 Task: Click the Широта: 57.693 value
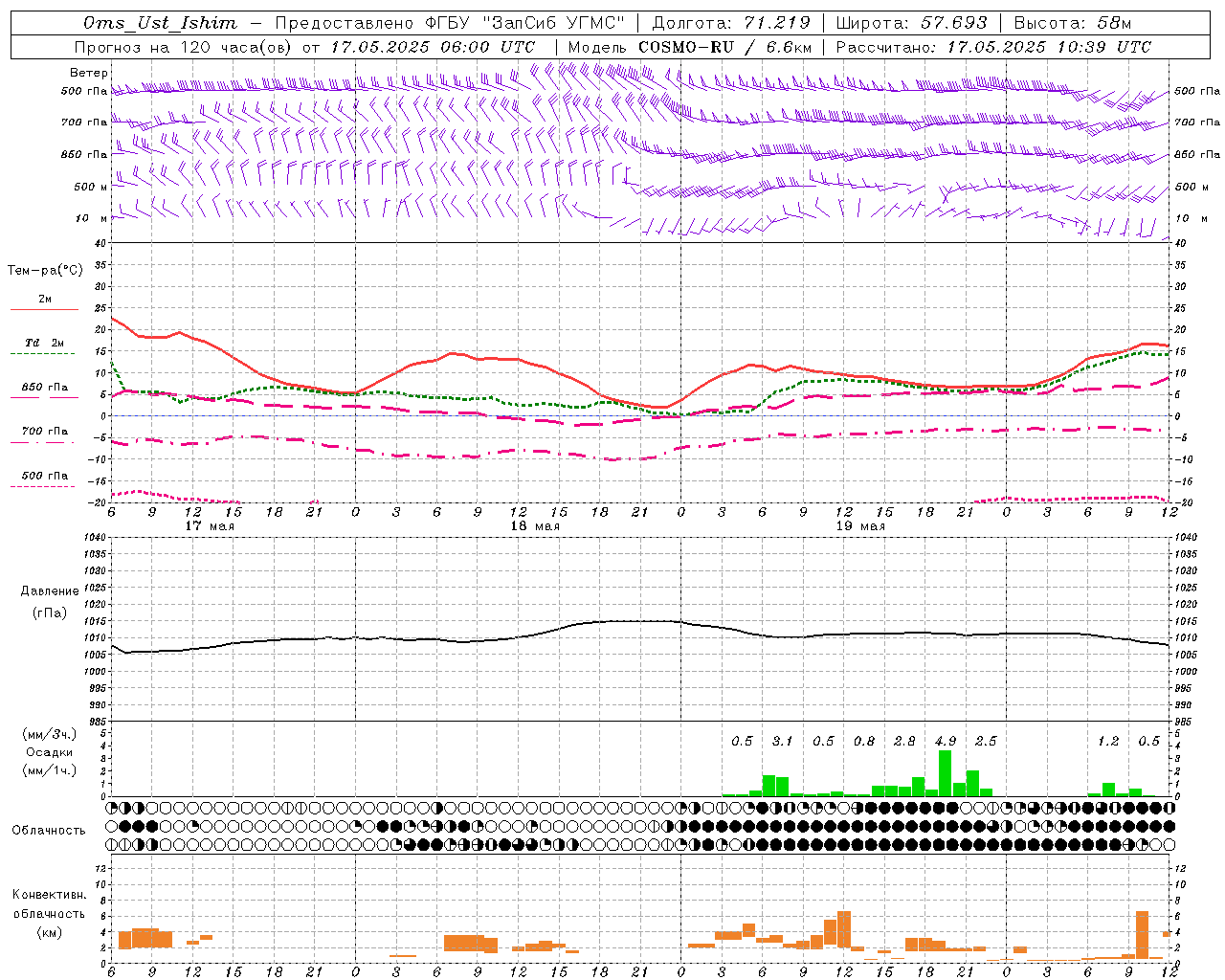(911, 23)
